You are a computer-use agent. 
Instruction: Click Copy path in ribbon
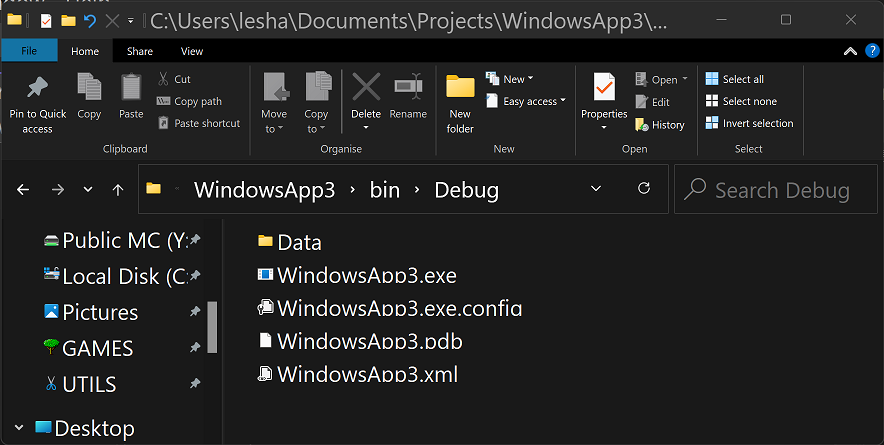point(189,102)
